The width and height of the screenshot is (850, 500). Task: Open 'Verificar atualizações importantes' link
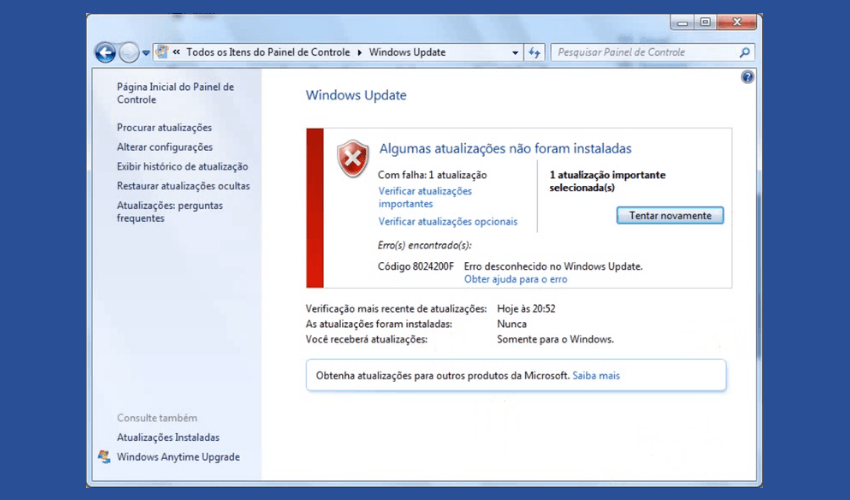425,197
